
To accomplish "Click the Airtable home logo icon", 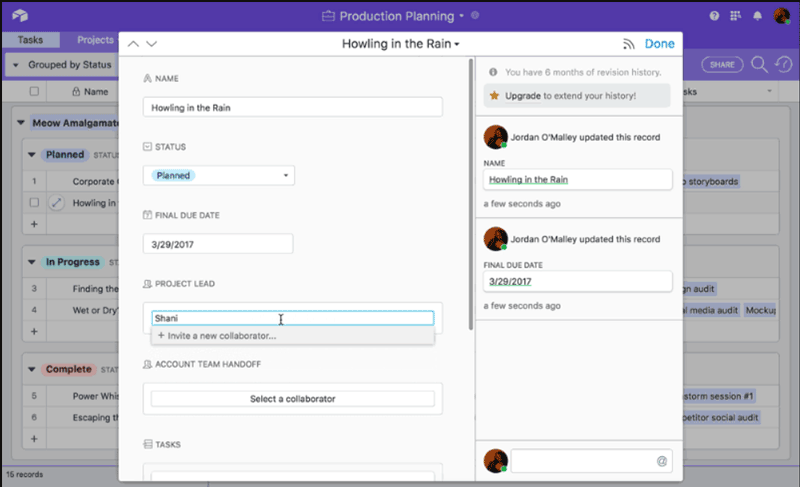I will coord(20,15).
